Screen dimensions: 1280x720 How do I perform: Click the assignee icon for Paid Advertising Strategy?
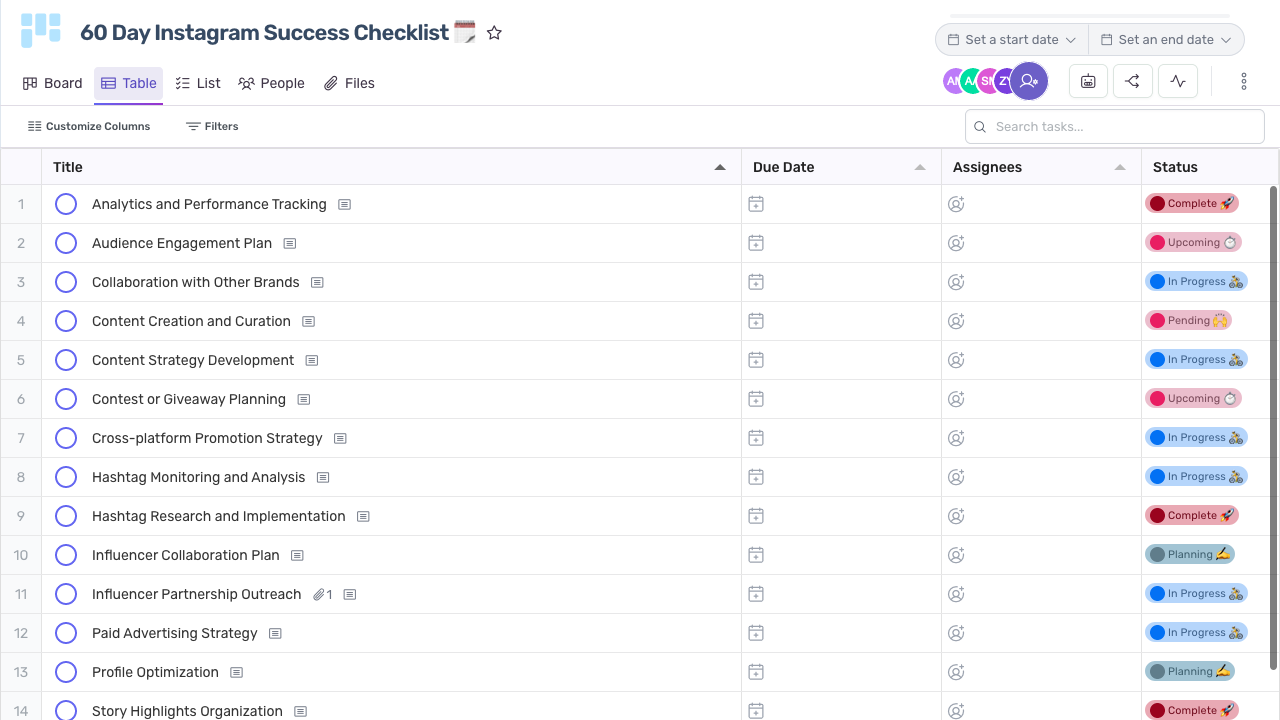click(x=956, y=632)
